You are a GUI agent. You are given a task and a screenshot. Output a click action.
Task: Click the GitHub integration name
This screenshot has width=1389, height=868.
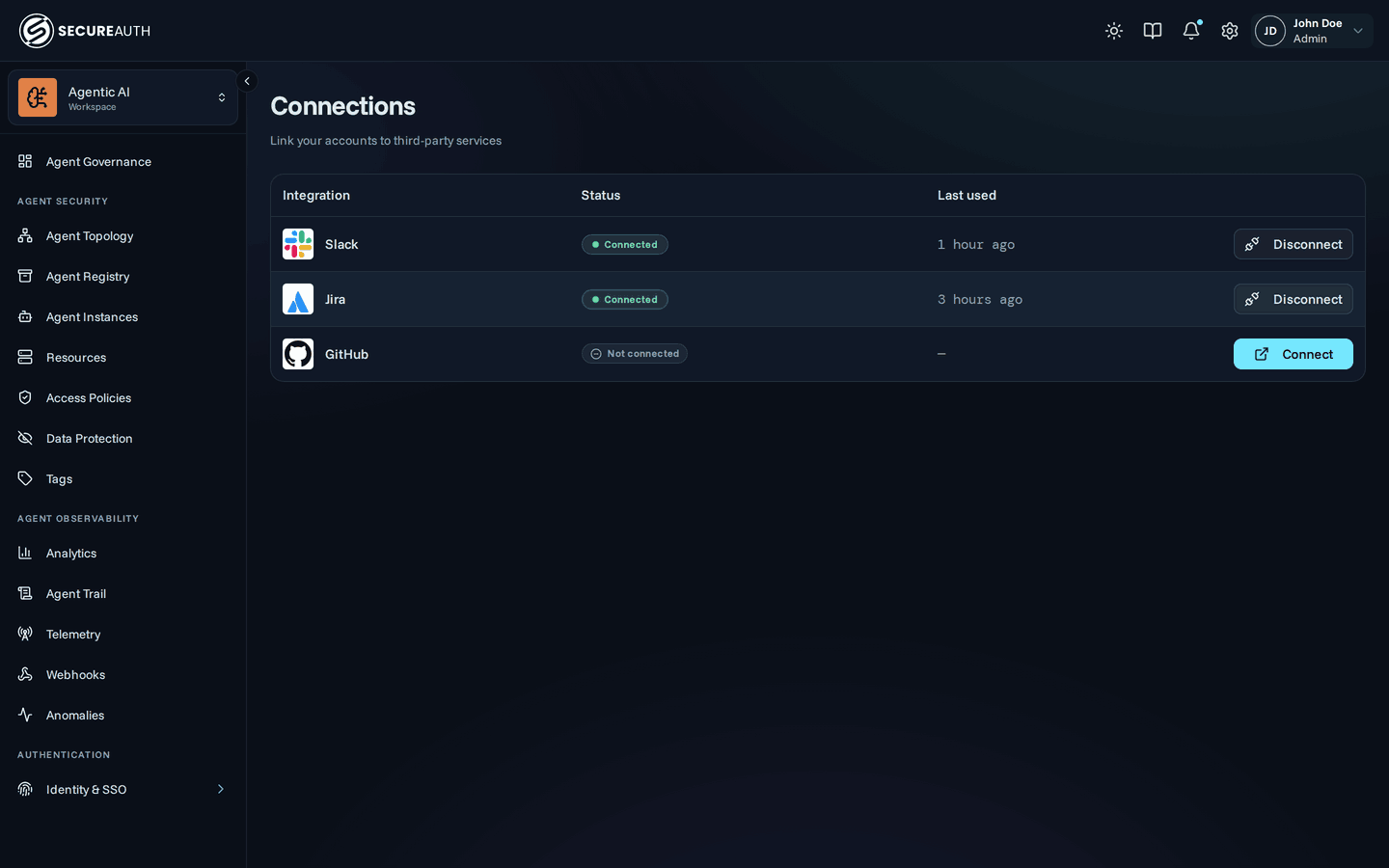point(346,354)
